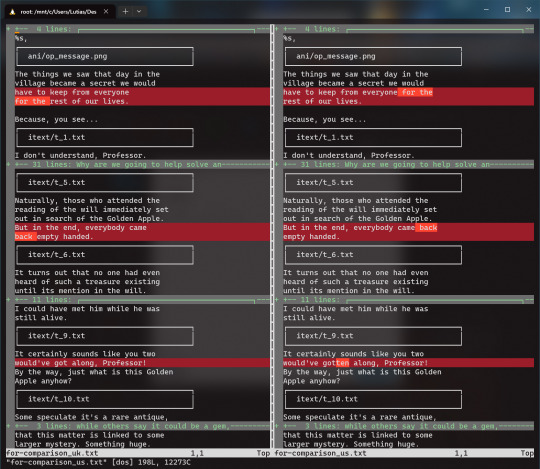This screenshot has height=469, width=540.
Task: Click 'still alive.' line in left pane
Action: coord(41,318)
